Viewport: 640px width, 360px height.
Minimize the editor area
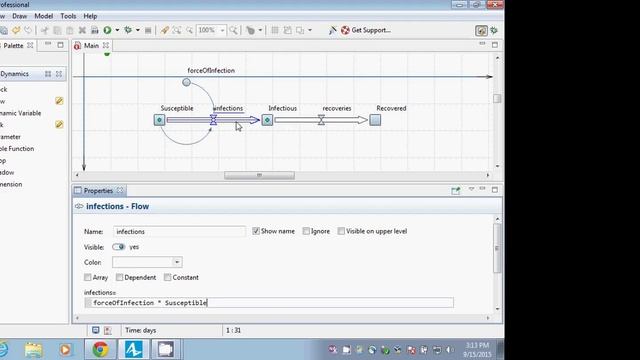[482, 44]
